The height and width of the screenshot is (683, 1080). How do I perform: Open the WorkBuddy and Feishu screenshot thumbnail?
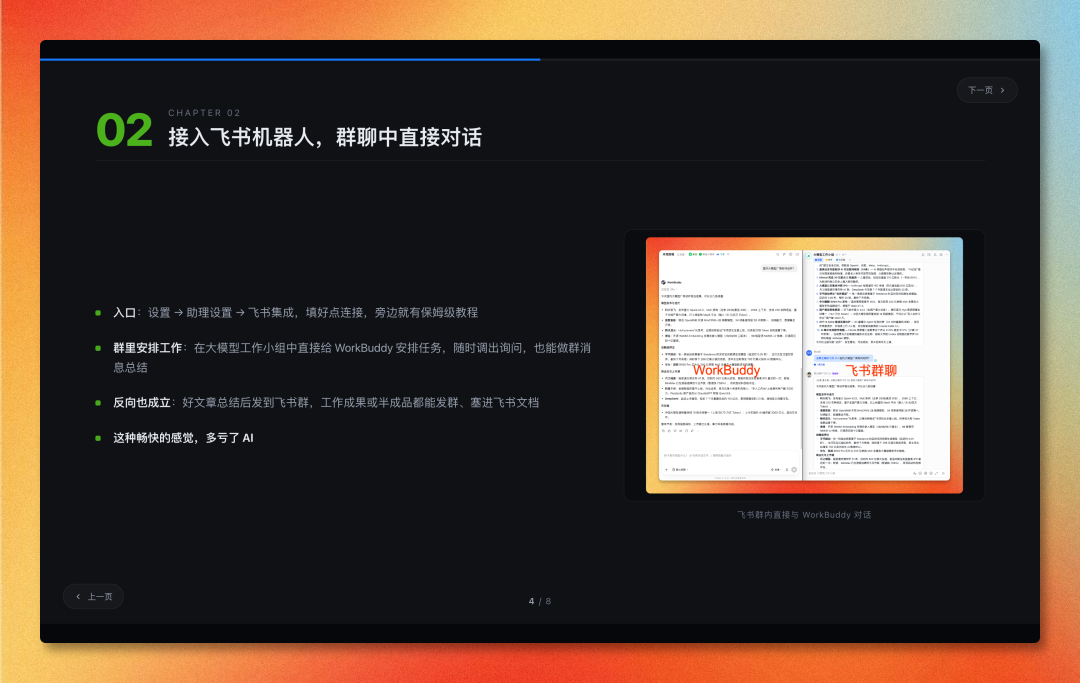coord(804,365)
